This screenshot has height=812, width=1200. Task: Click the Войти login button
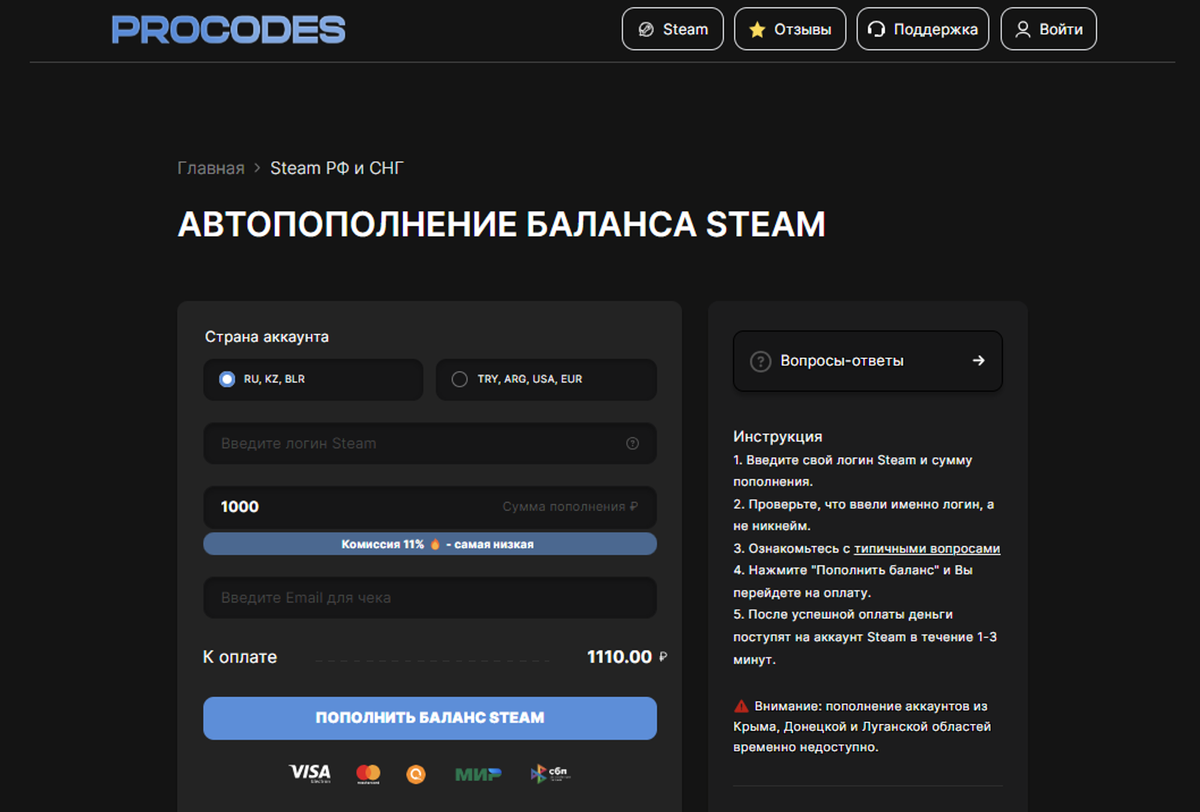pos(1049,29)
